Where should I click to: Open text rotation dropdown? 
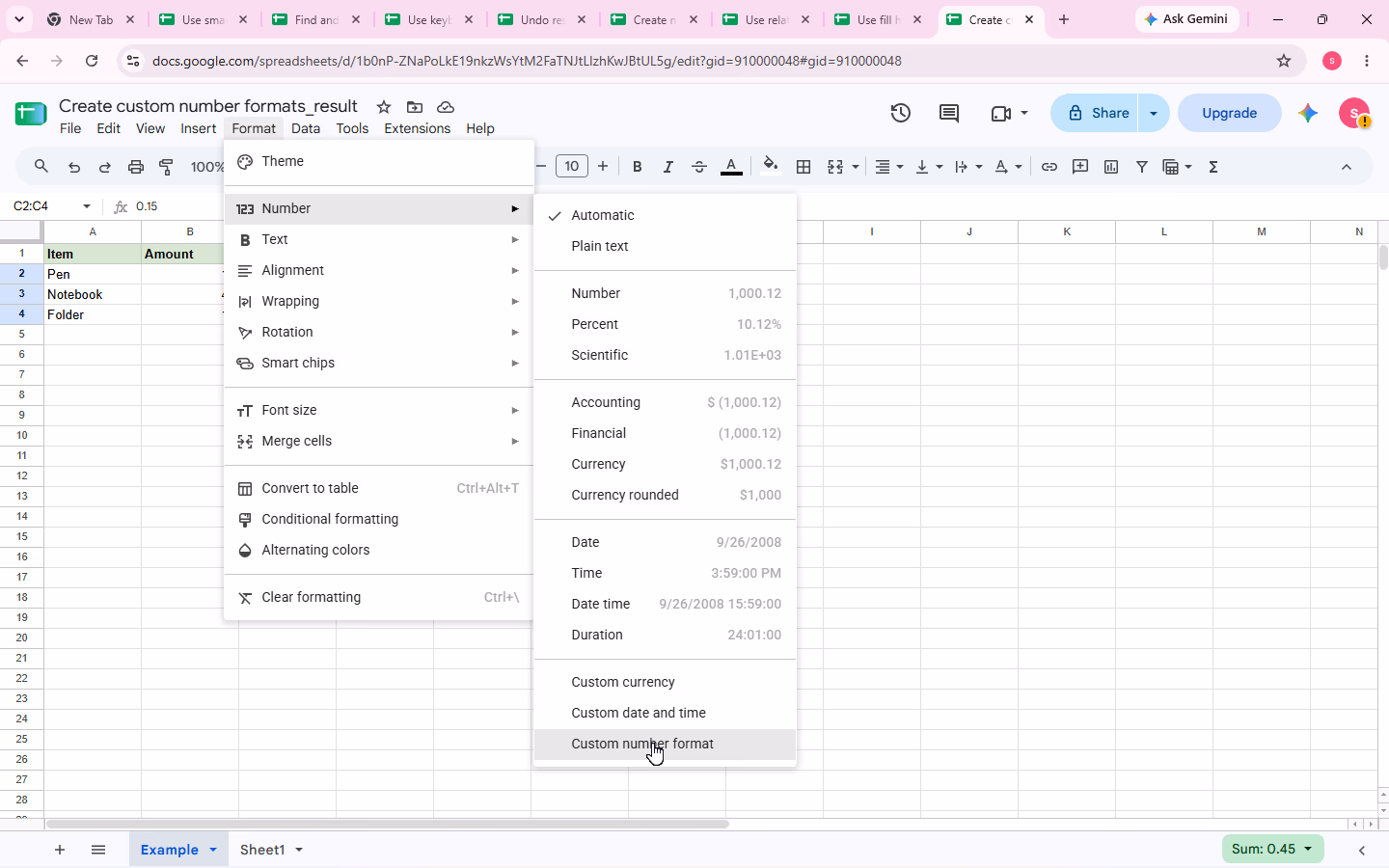tap(1008, 167)
